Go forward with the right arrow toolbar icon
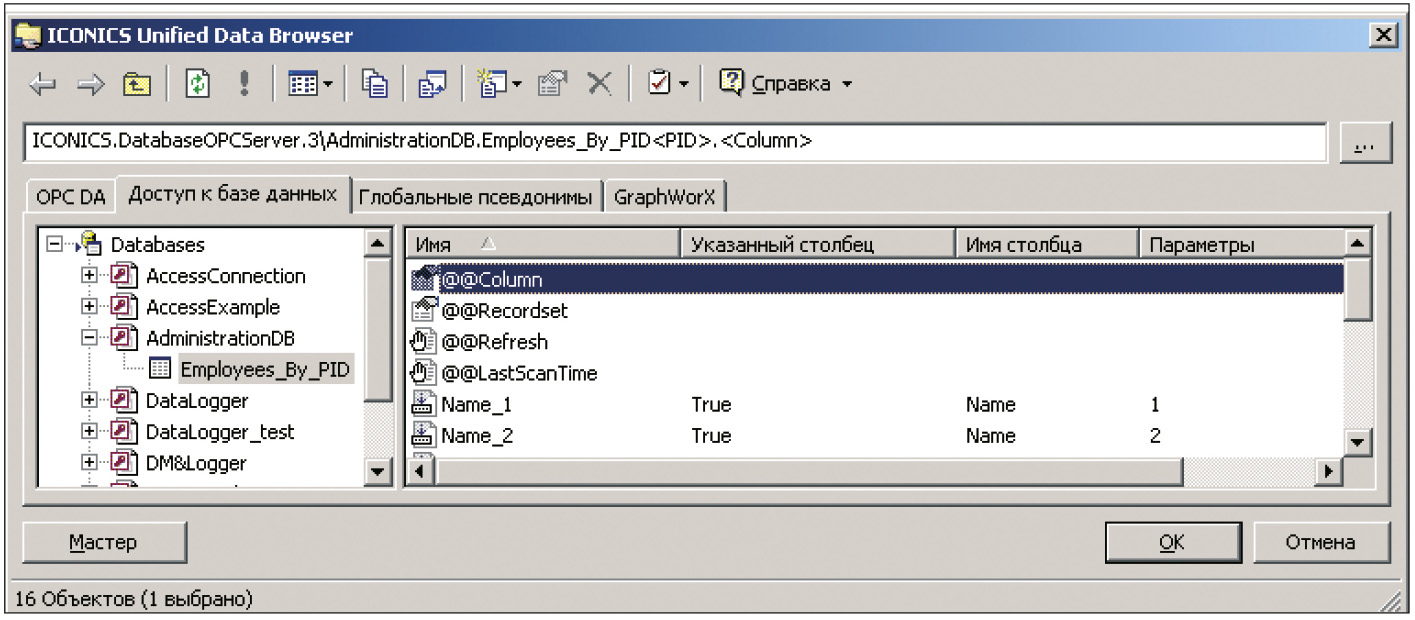Viewport: 1415px width, 620px height. pos(90,85)
